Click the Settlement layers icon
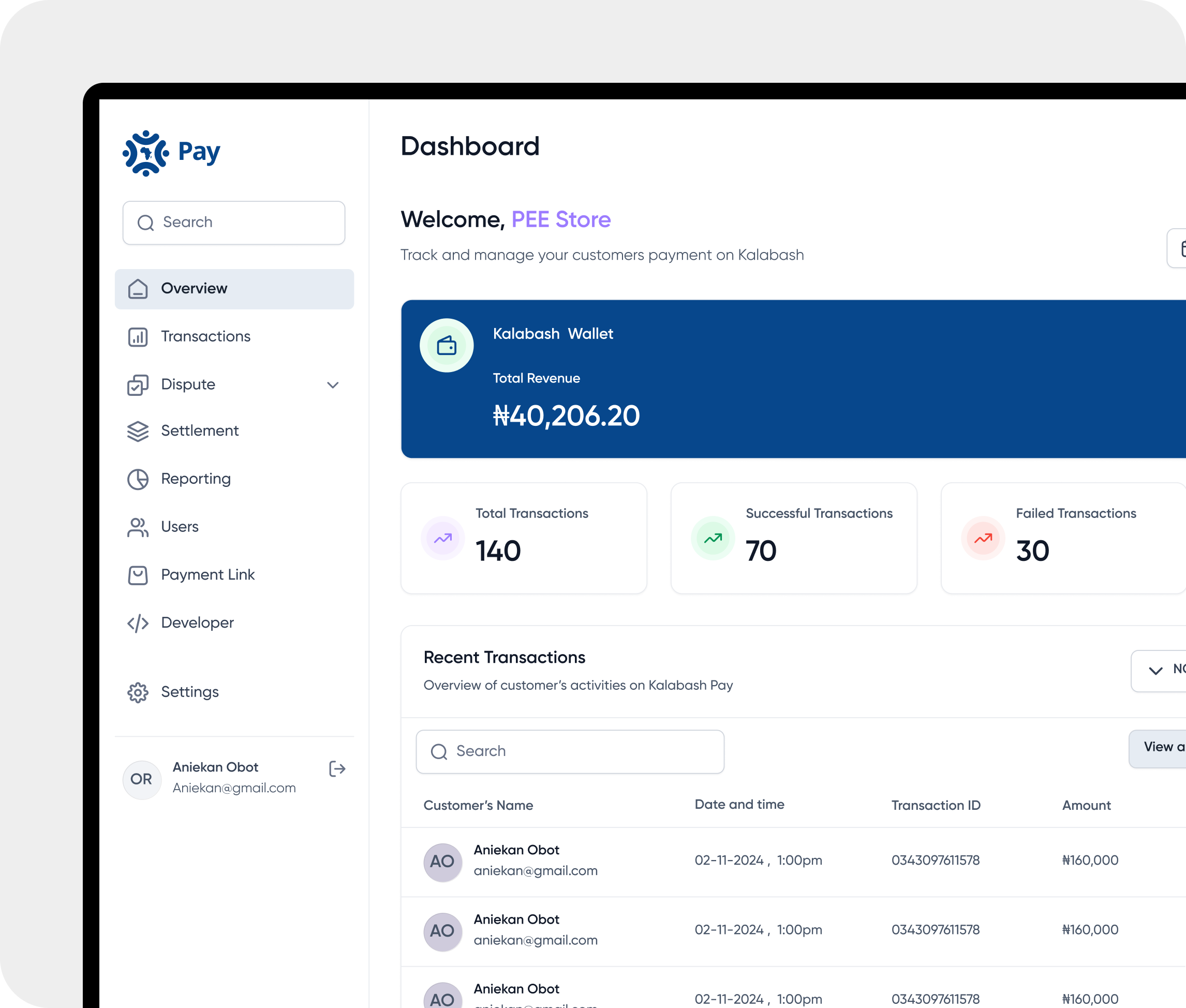The width and height of the screenshot is (1186, 1008). coord(138,432)
